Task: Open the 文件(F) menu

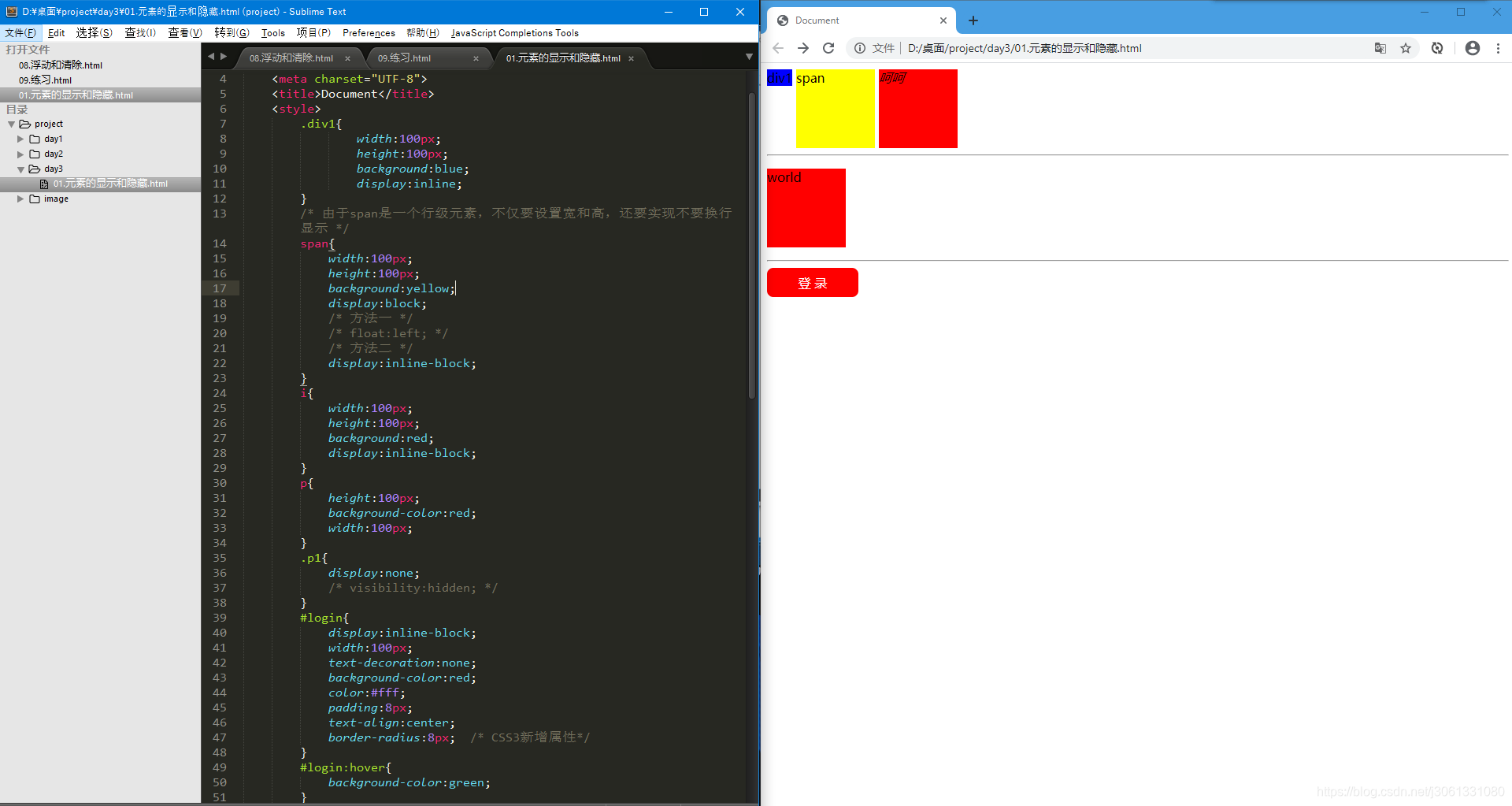Action: 20,33
